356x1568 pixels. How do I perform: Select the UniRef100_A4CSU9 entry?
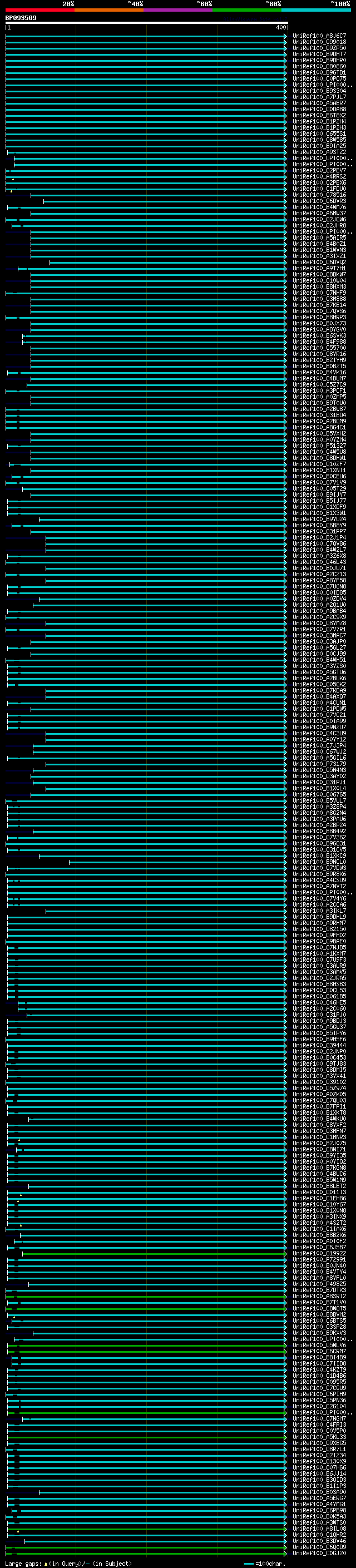click(x=319, y=880)
